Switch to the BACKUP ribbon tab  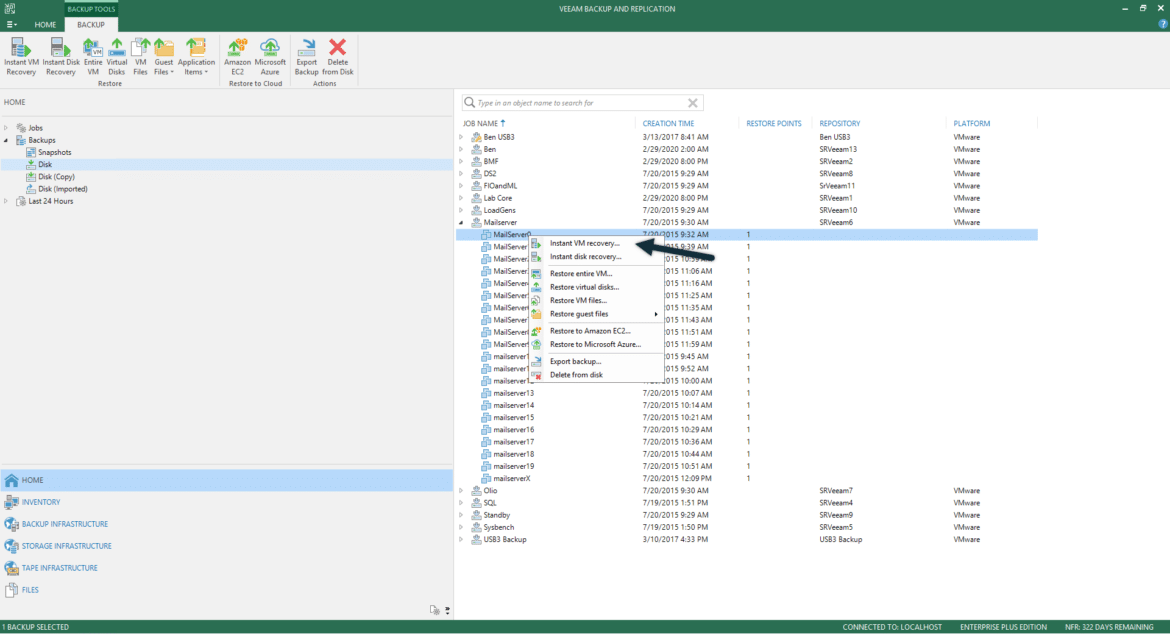point(91,25)
